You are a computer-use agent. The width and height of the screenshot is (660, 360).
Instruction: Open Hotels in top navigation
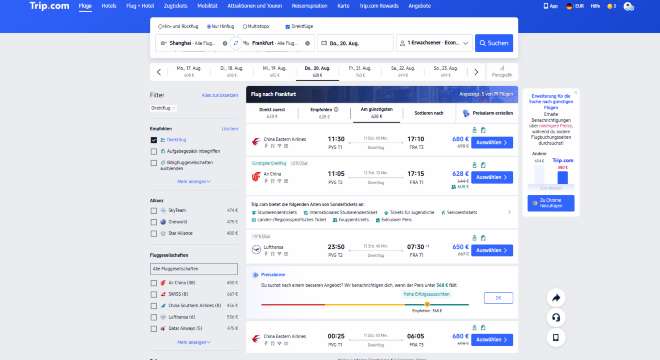tap(109, 6)
